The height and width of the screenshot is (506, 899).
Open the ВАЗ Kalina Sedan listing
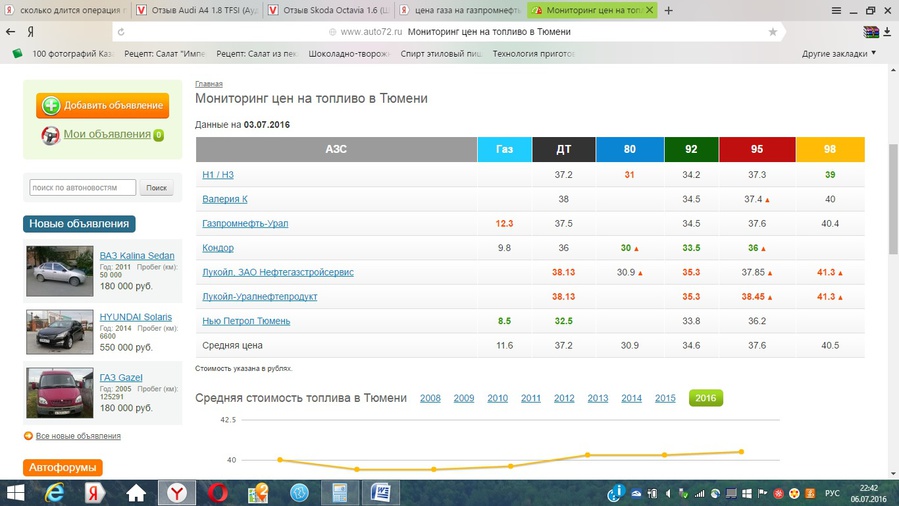click(137, 256)
